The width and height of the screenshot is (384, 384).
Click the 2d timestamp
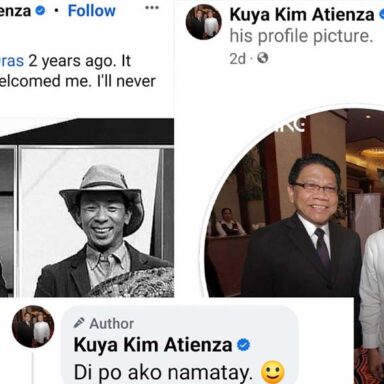[x=237, y=59]
